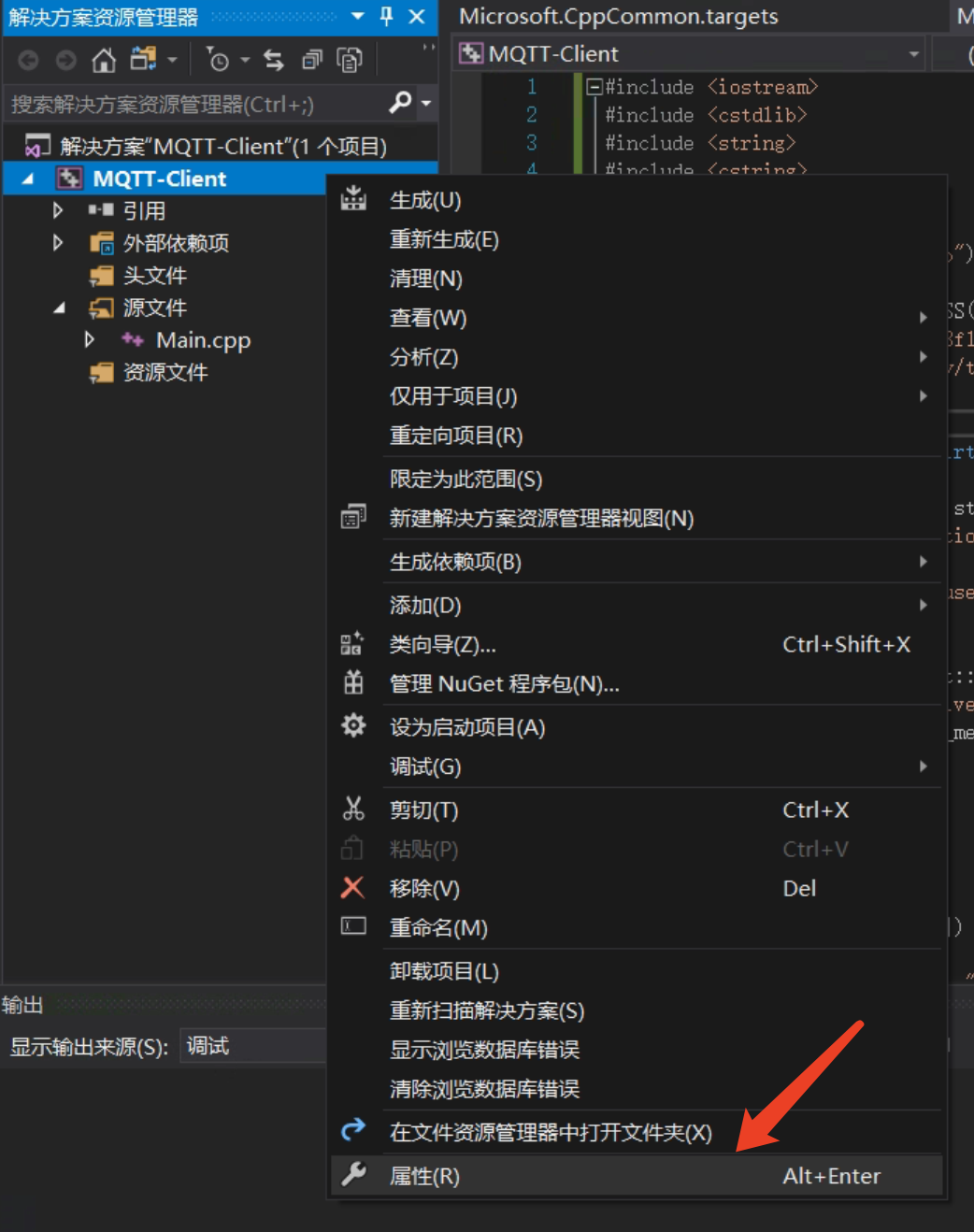Choose 重命名(M) from the context menu

click(x=637, y=927)
